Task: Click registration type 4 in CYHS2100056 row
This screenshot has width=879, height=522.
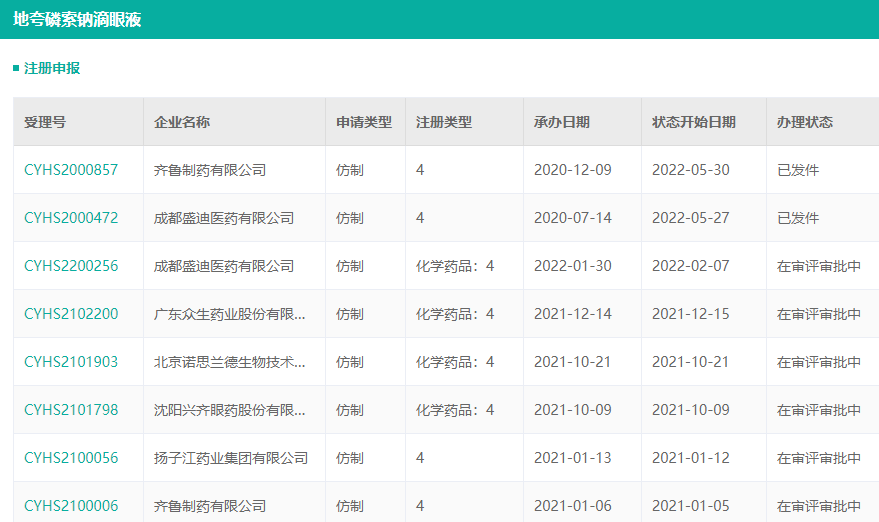Action: coord(420,458)
